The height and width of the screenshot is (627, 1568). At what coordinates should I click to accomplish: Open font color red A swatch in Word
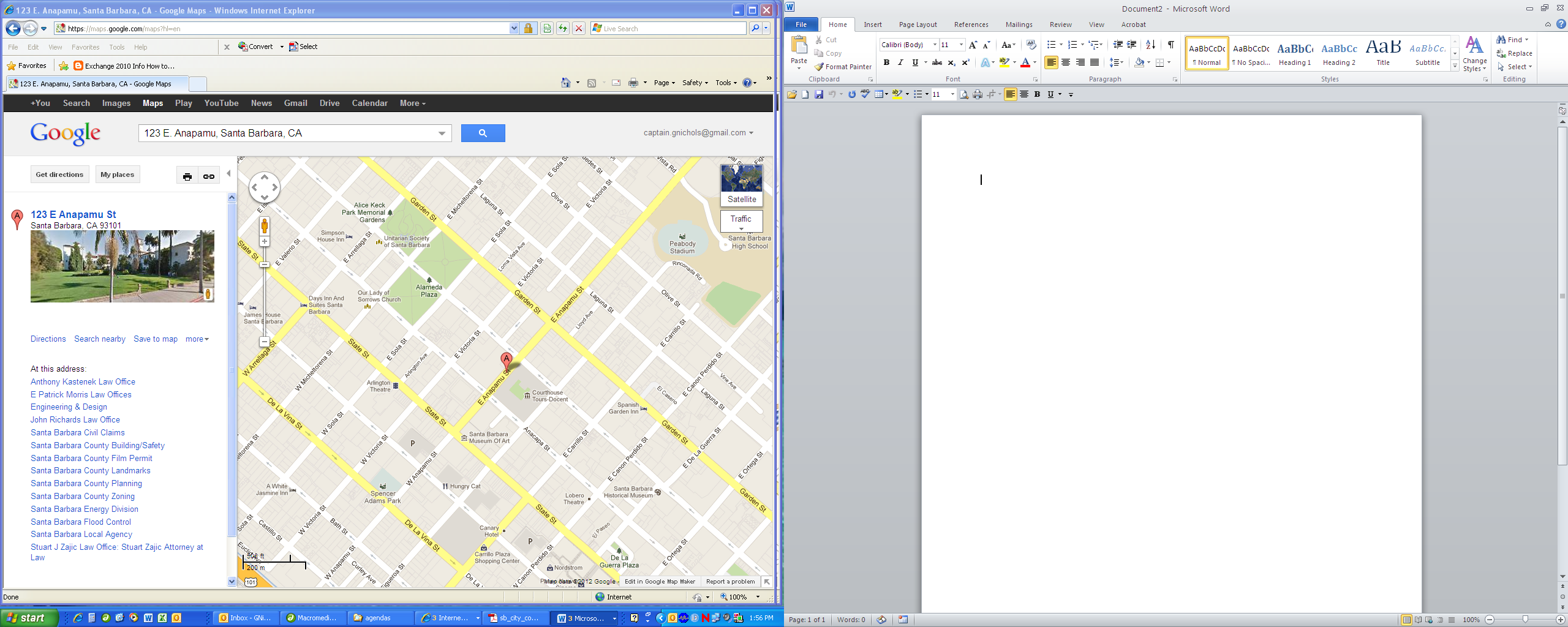click(x=1025, y=62)
